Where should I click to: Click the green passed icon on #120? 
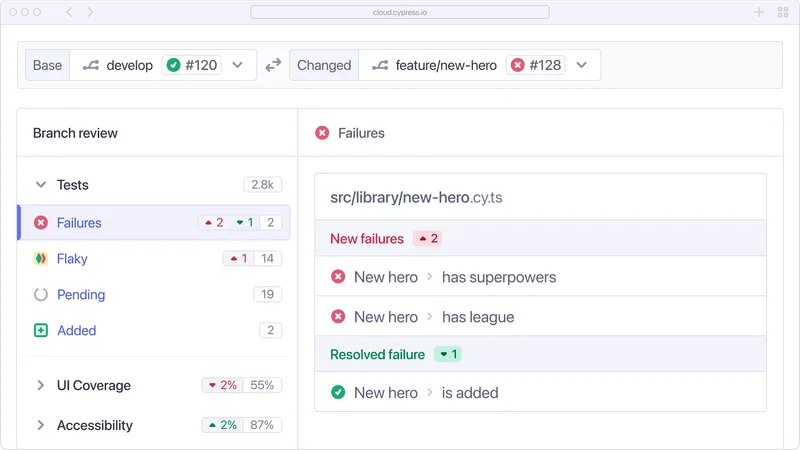(173, 65)
